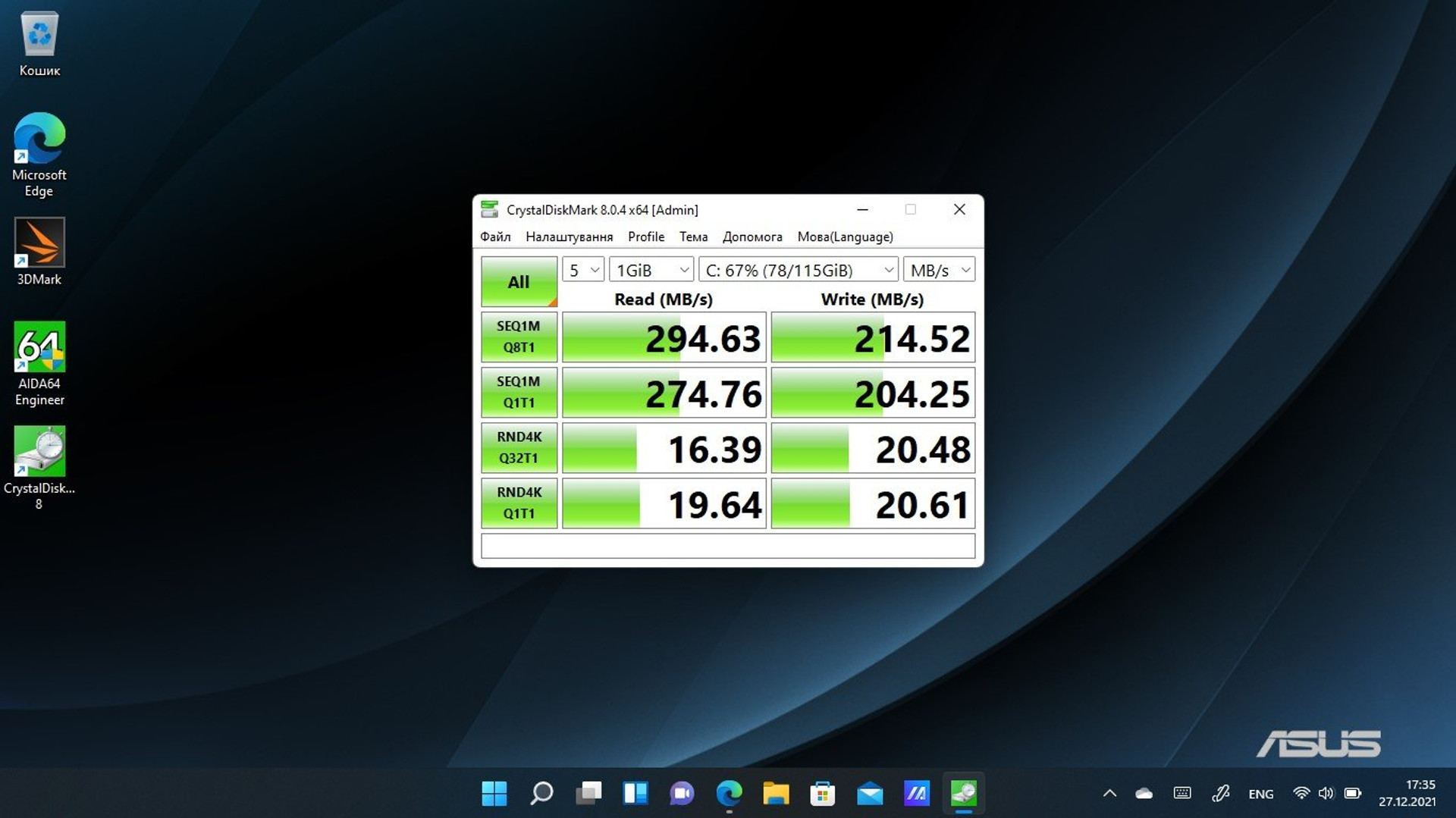
Task: Start all benchmarks with All button
Action: (519, 281)
